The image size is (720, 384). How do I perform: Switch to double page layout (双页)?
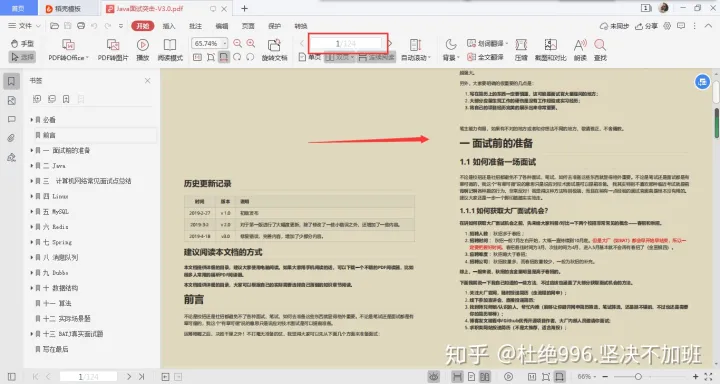(x=340, y=57)
